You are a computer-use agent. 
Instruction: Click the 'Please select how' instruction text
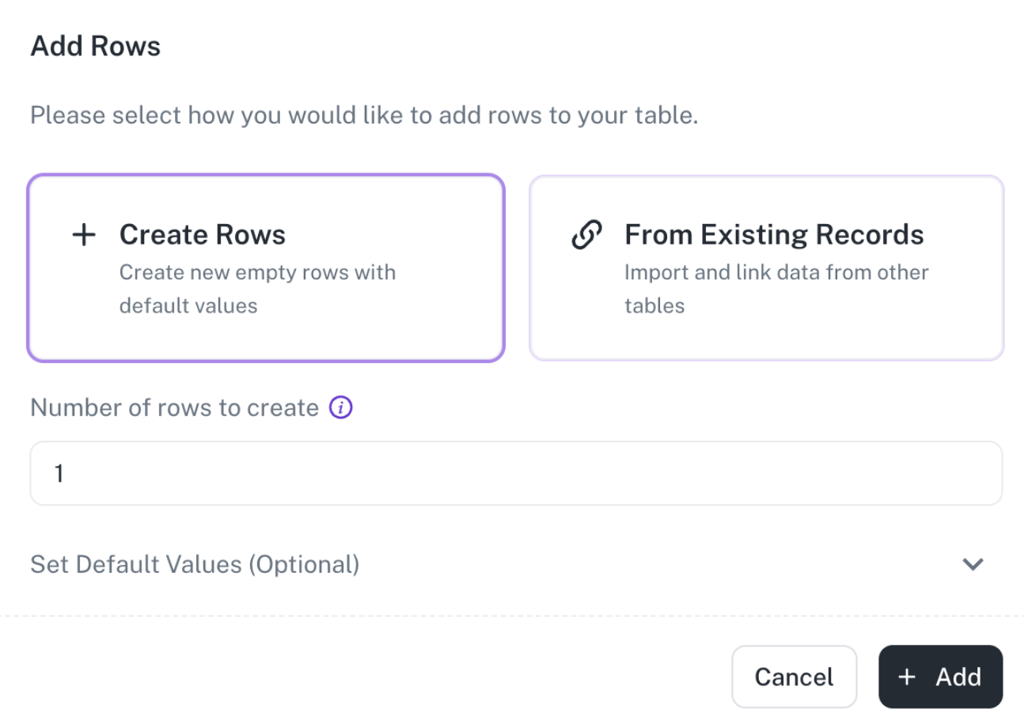tap(363, 115)
